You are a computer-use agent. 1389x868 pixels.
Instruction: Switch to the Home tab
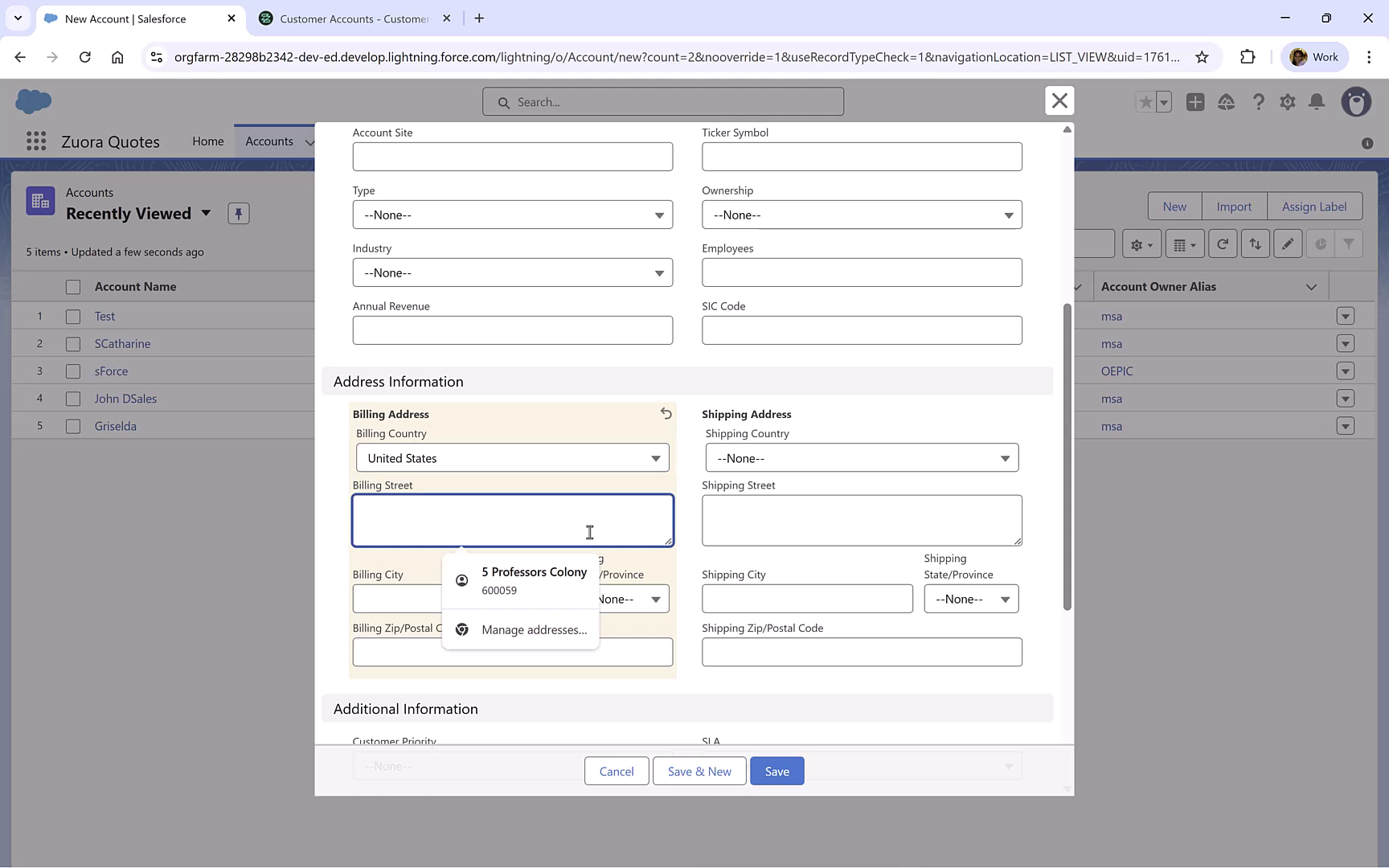(x=208, y=141)
